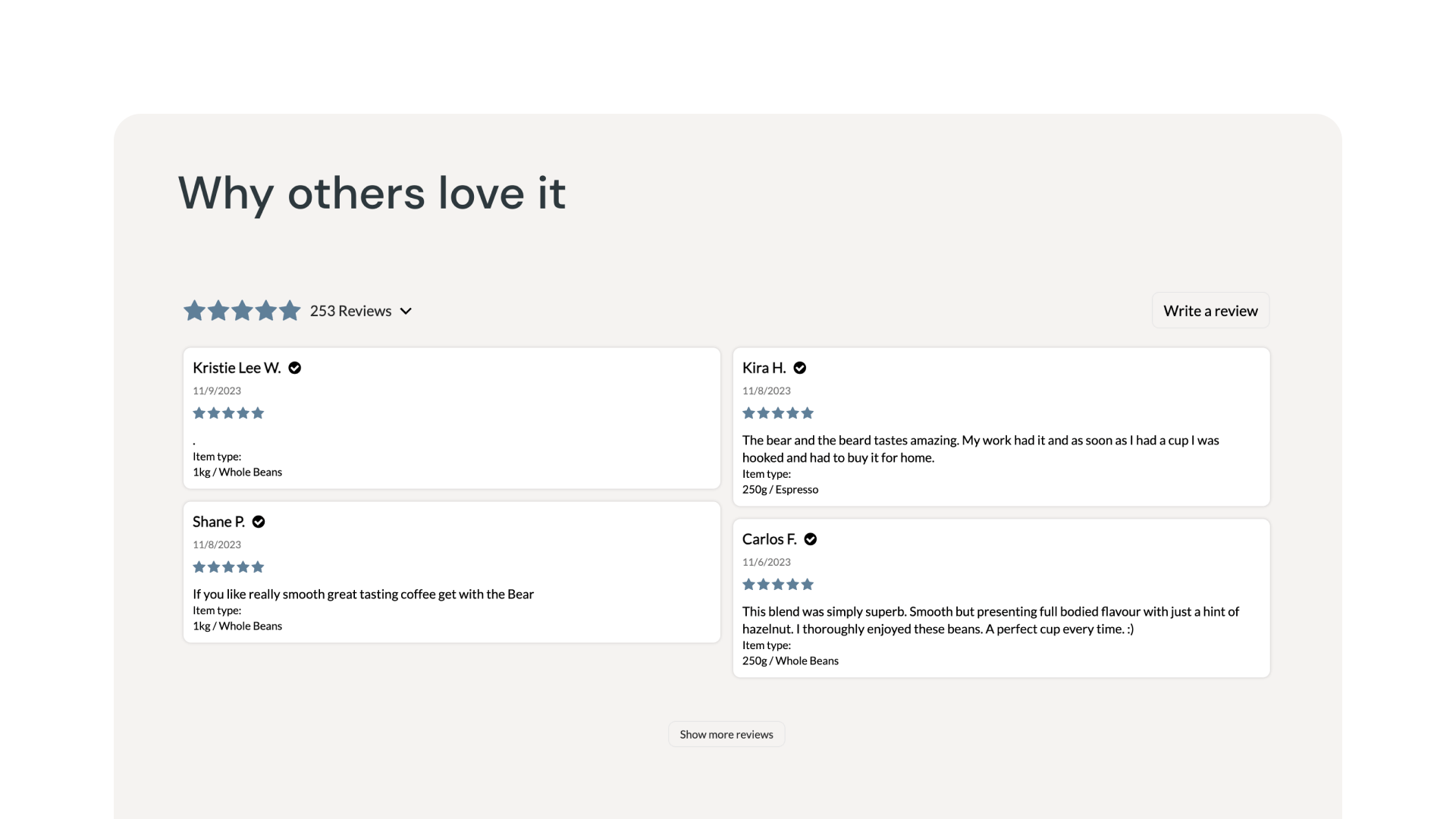
Task: Select reviewer name Kristie Lee W.
Action: [237, 368]
